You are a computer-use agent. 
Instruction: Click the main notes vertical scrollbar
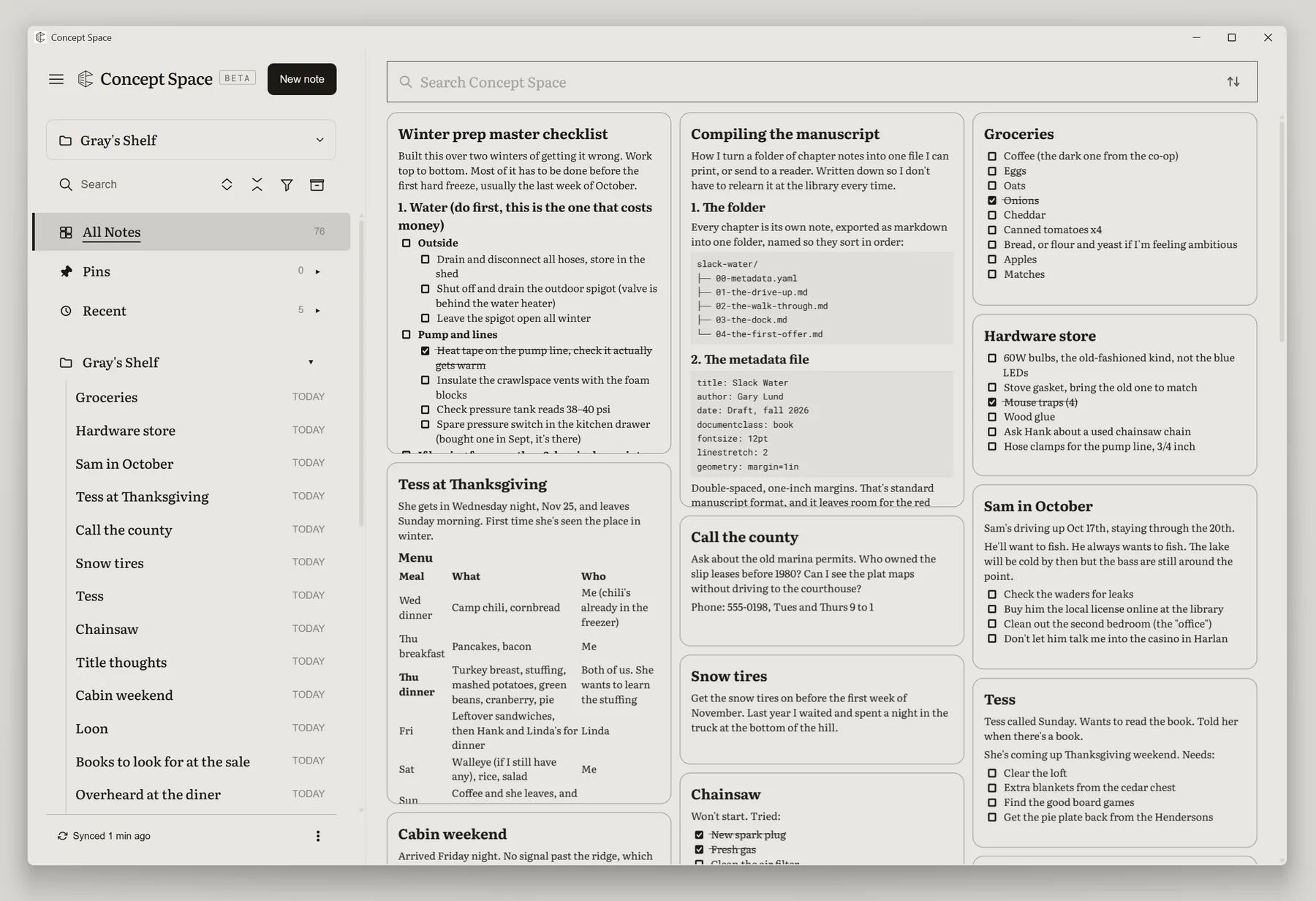(x=1282, y=231)
